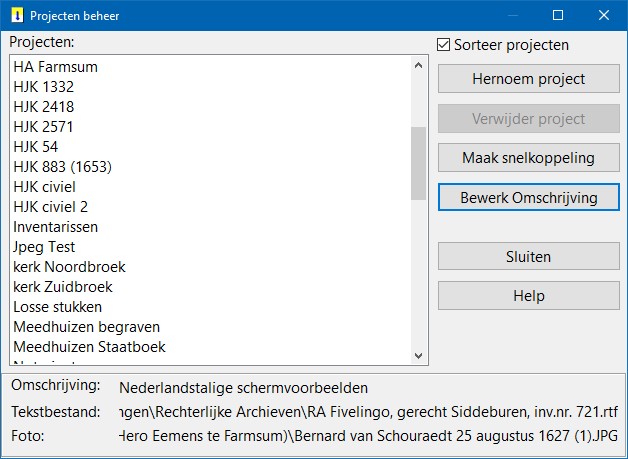Pick the Jpeg Test project

tap(44, 247)
